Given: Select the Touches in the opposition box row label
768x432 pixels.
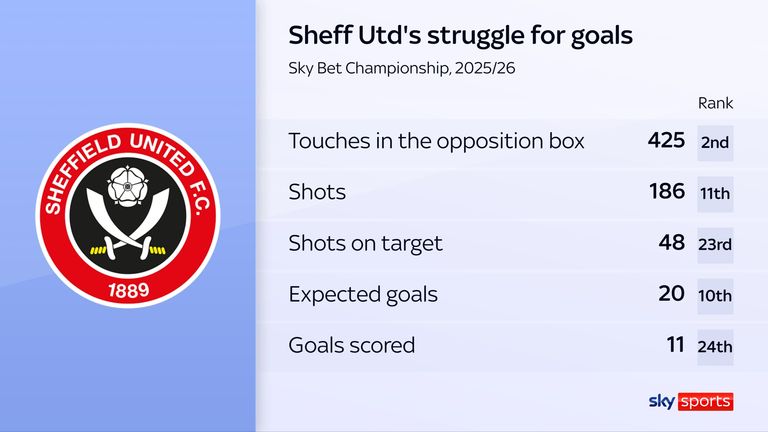Looking at the screenshot, I should [436, 142].
